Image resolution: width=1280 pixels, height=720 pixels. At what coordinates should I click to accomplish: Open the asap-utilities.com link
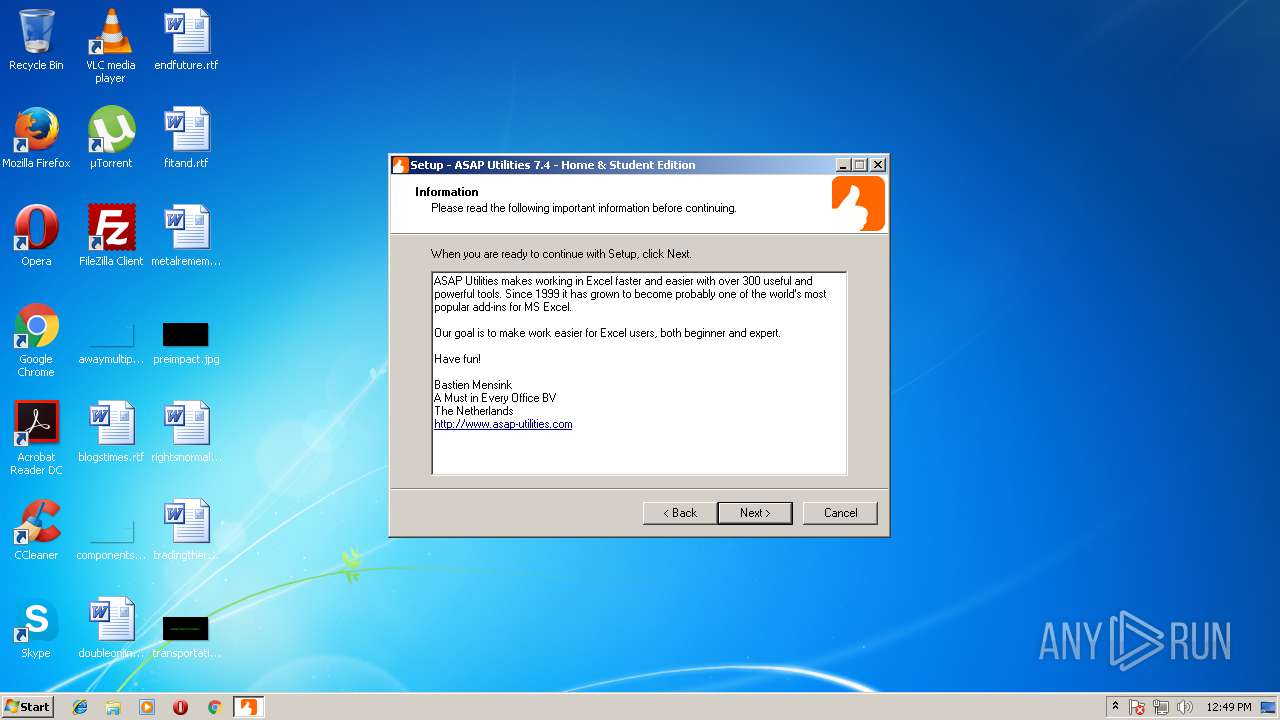pos(503,424)
